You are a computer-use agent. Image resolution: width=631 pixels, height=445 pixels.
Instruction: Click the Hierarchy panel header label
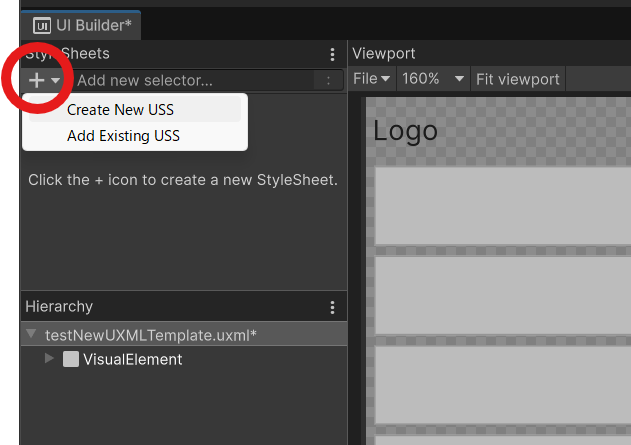click(59, 307)
